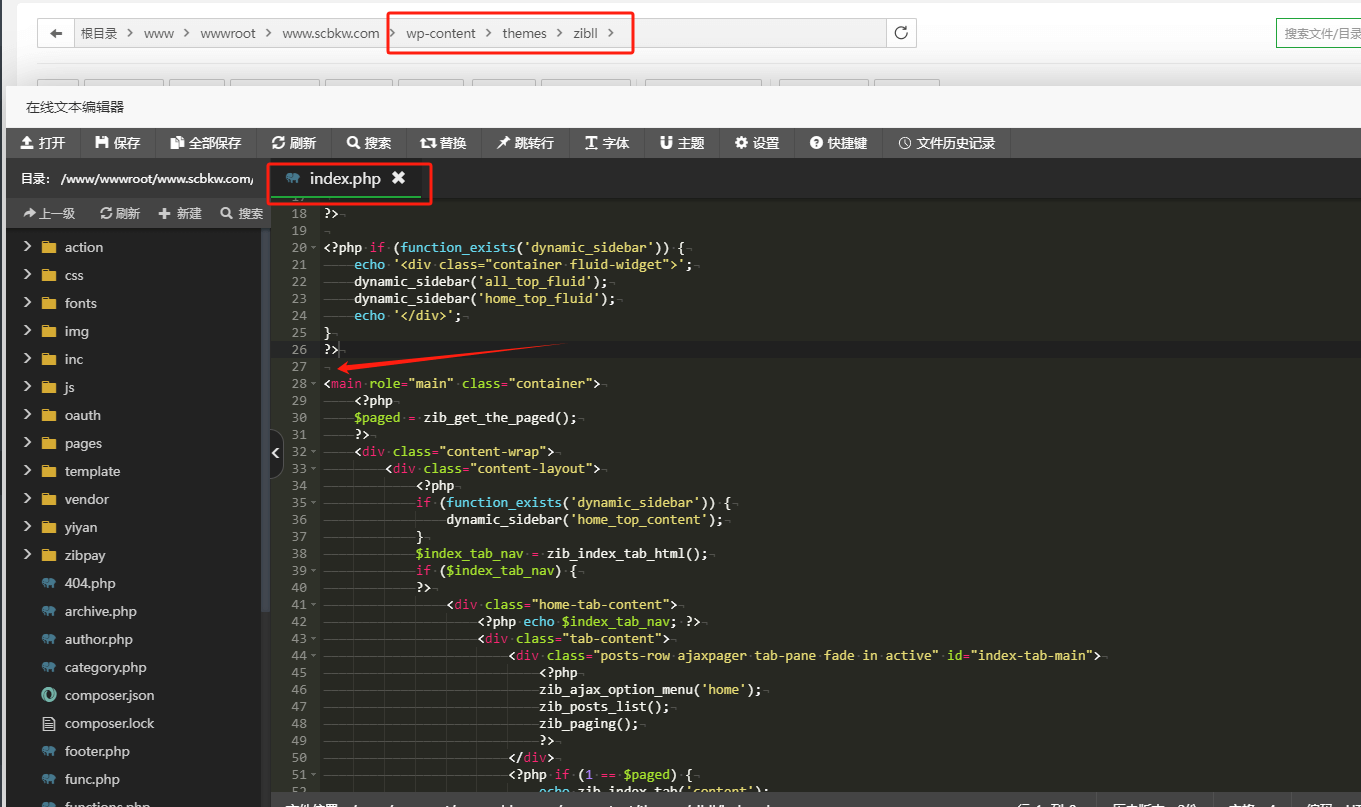The height and width of the screenshot is (807, 1361).
Task: Fold code at line 32 content-wrap div
Action: 314,451
